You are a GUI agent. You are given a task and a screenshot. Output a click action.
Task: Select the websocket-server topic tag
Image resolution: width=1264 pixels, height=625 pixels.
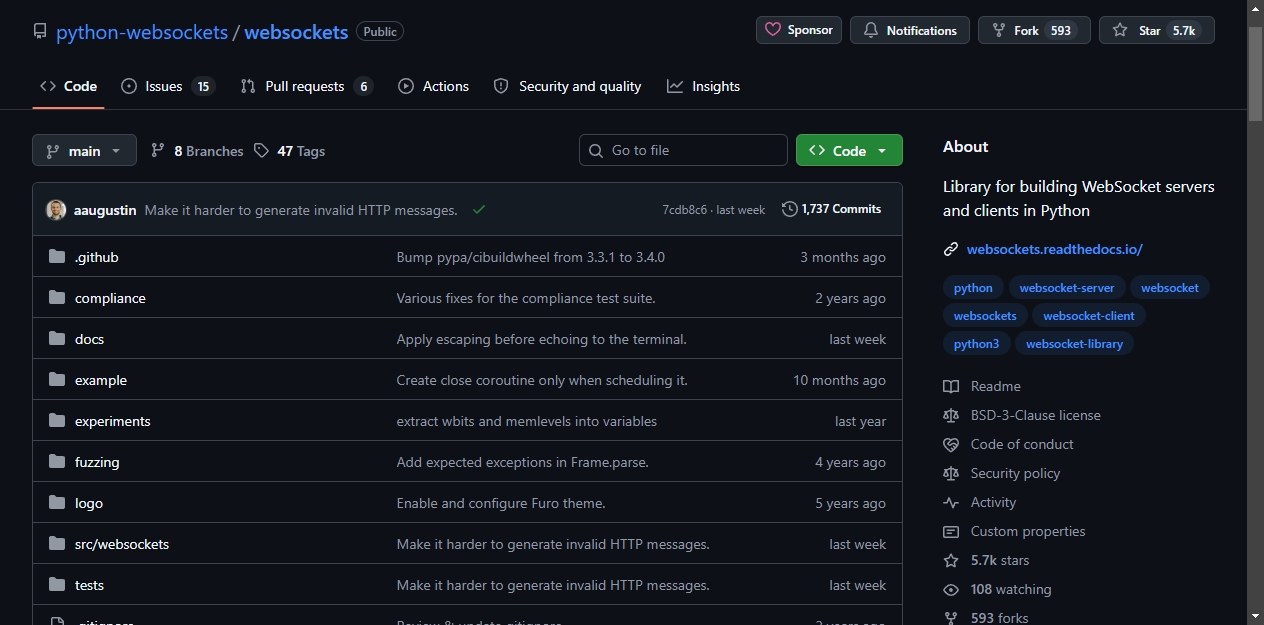point(1067,288)
